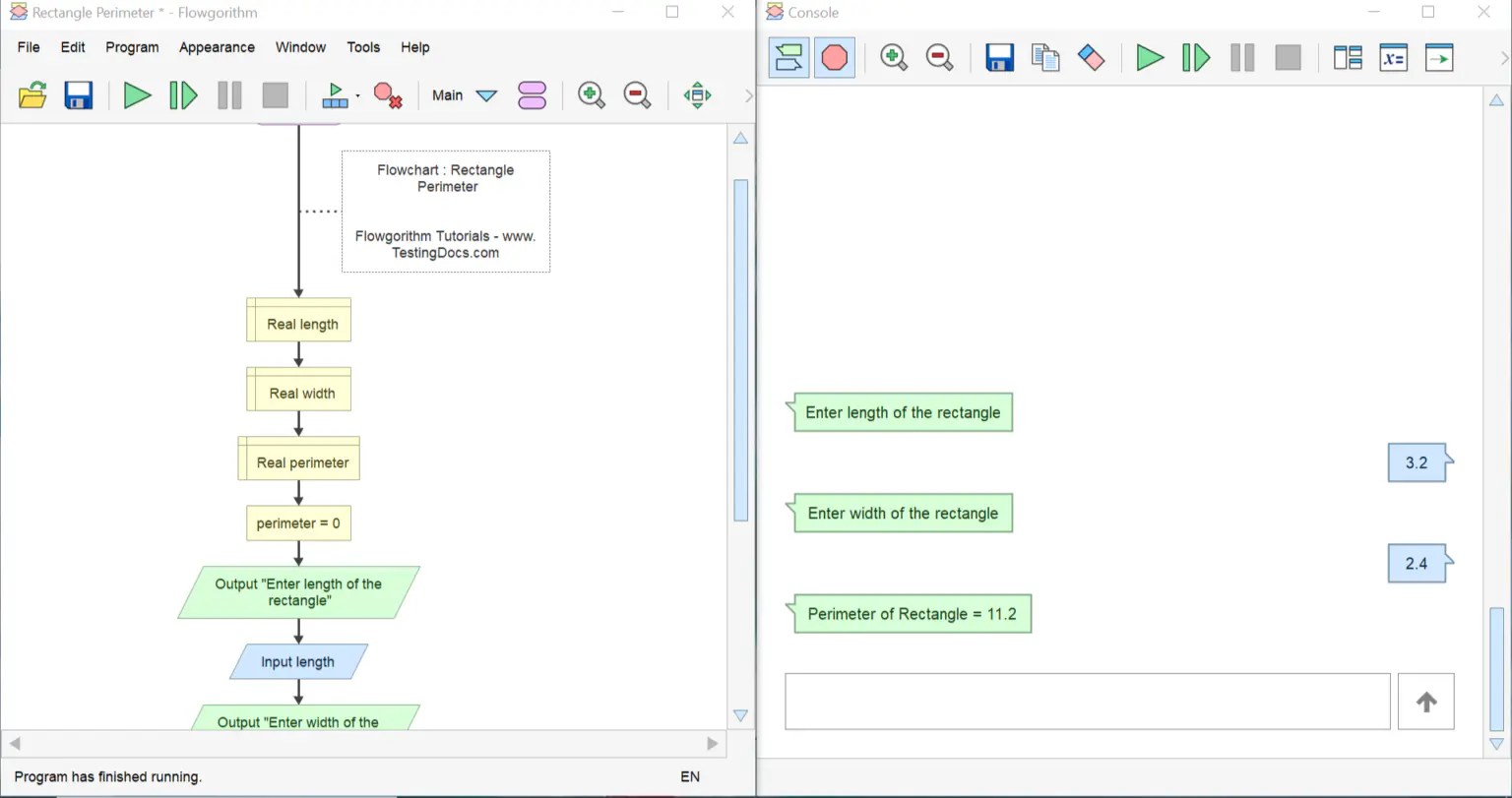This screenshot has height=798, width=1512.
Task: Zoom out on the Console text
Action: (940, 58)
